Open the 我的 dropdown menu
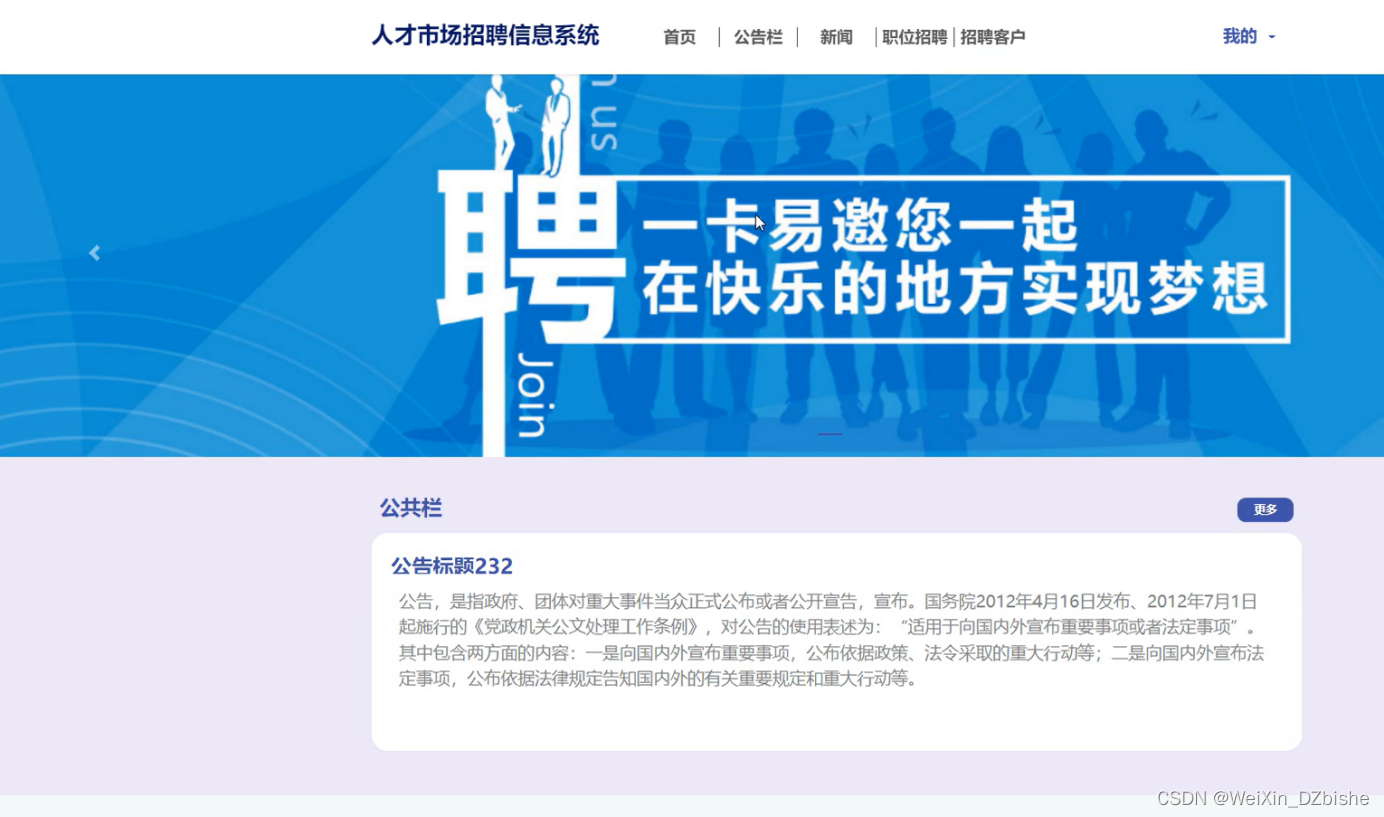 1249,37
